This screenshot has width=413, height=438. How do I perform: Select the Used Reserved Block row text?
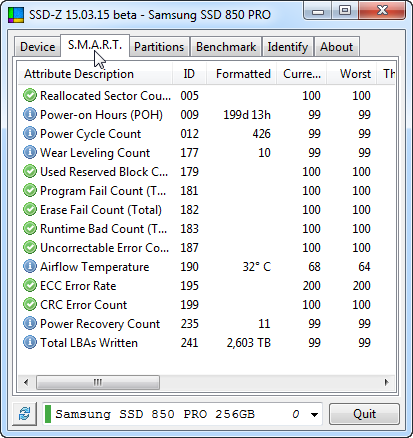104,172
